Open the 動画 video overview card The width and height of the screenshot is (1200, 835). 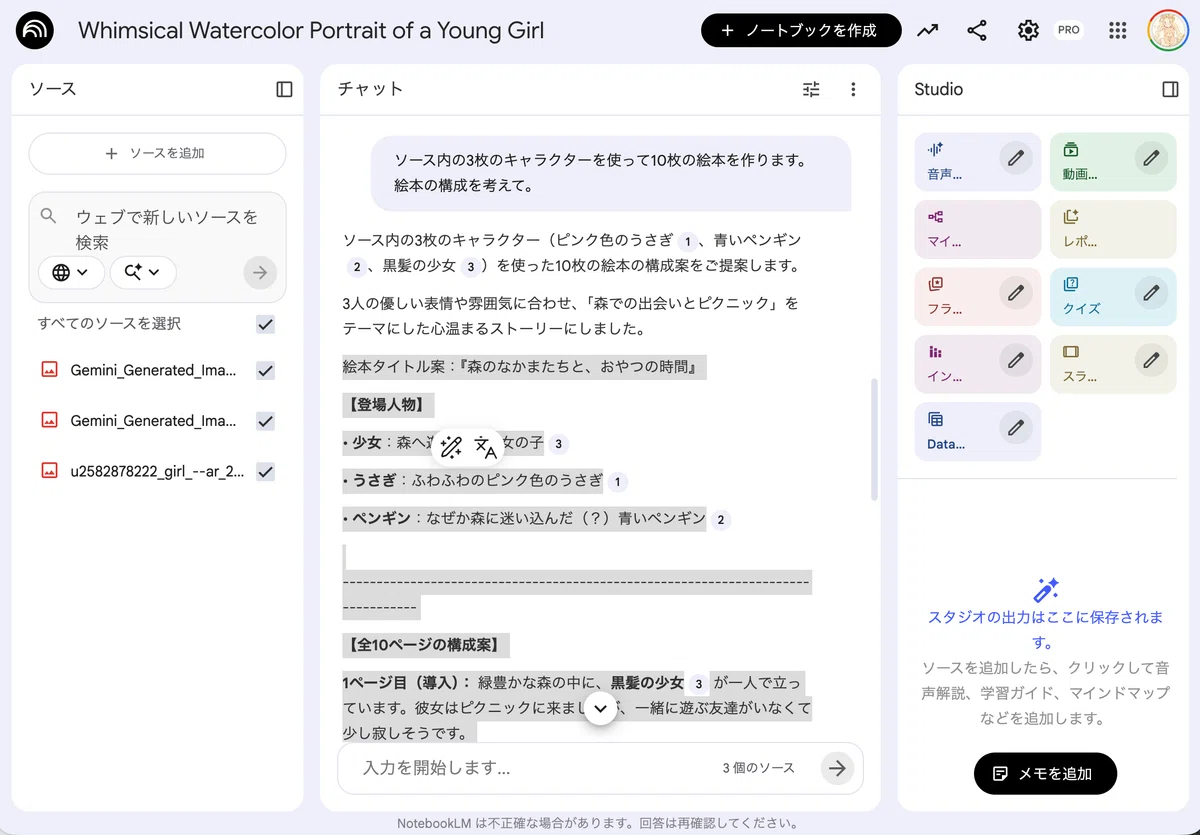1113,161
